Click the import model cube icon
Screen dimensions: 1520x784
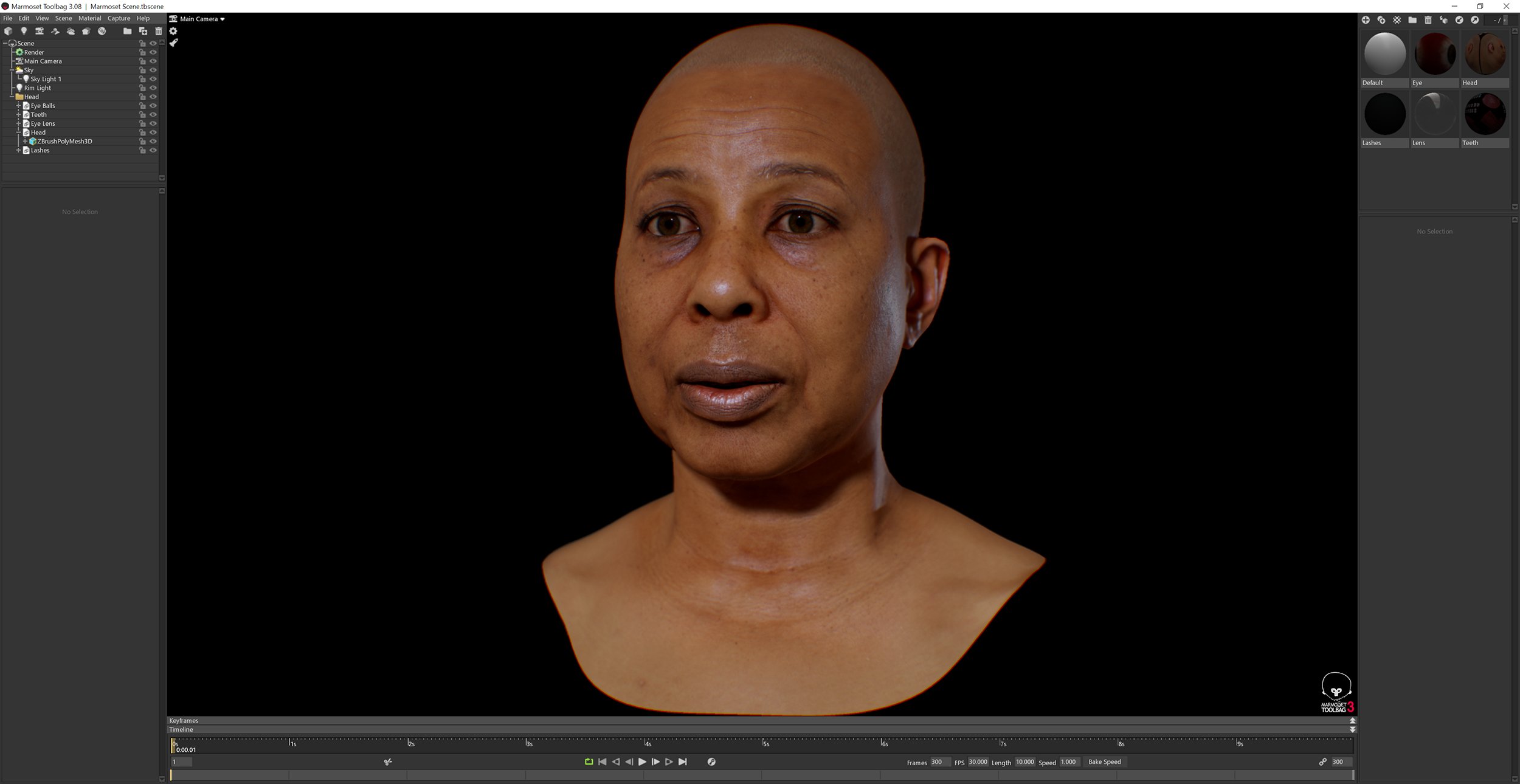[x=9, y=30]
